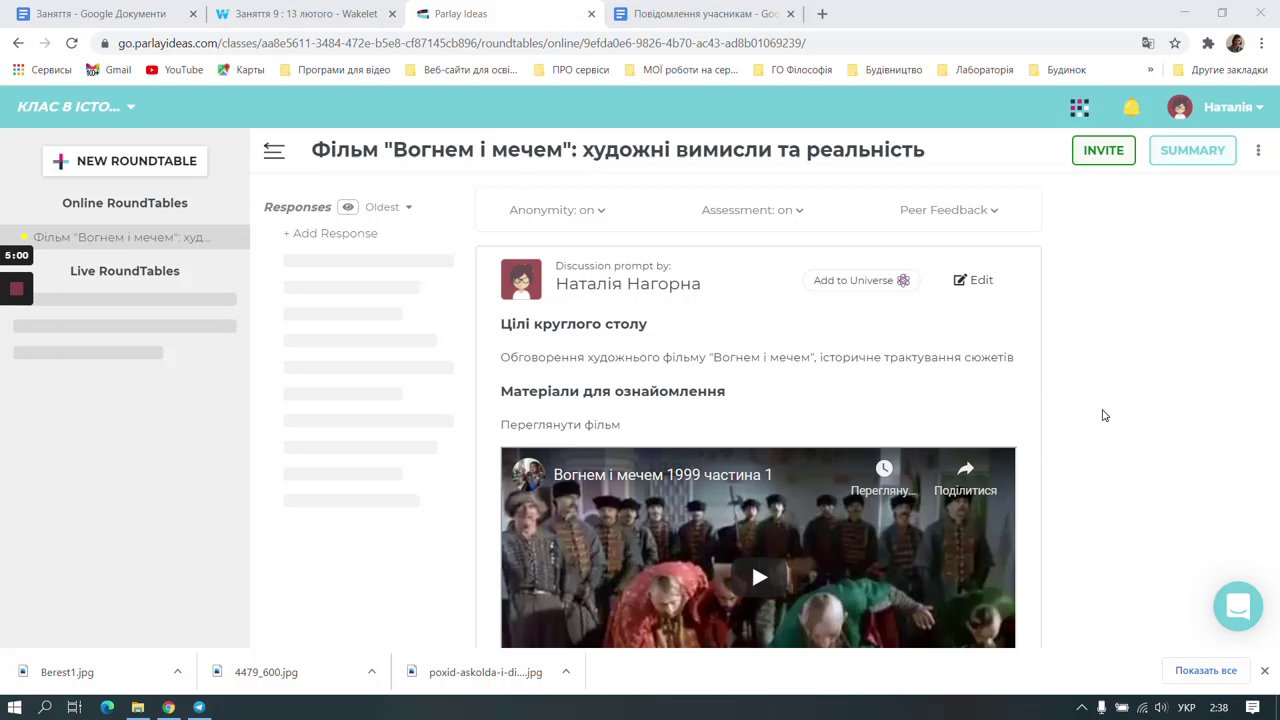
Task: Open Gmail bookmark
Action: [108, 70]
